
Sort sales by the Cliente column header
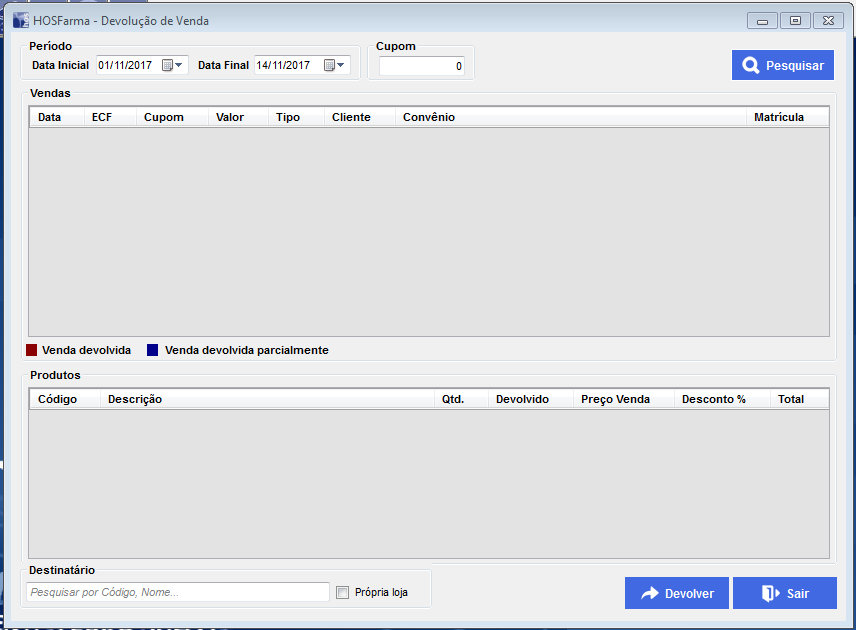pos(351,117)
